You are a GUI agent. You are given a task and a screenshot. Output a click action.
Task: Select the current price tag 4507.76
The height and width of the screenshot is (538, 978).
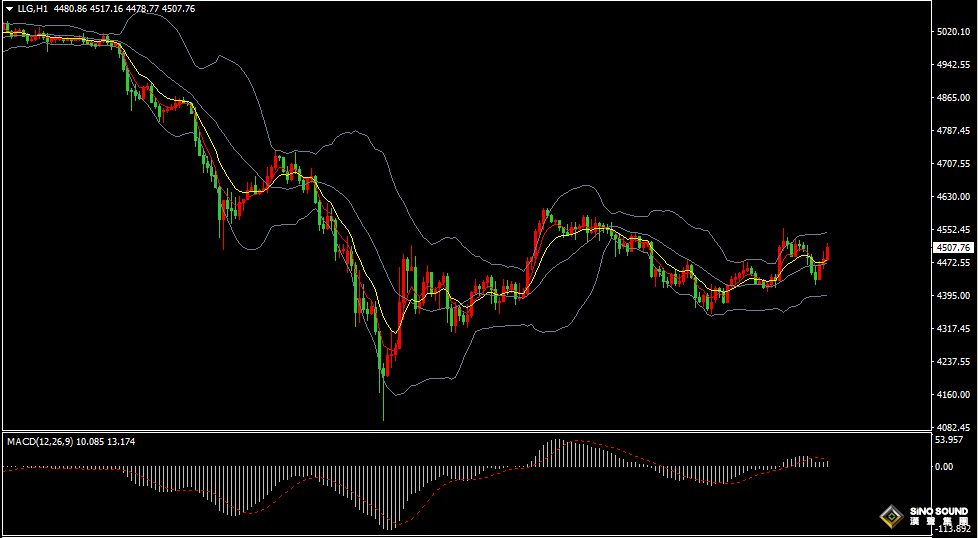(x=952, y=247)
